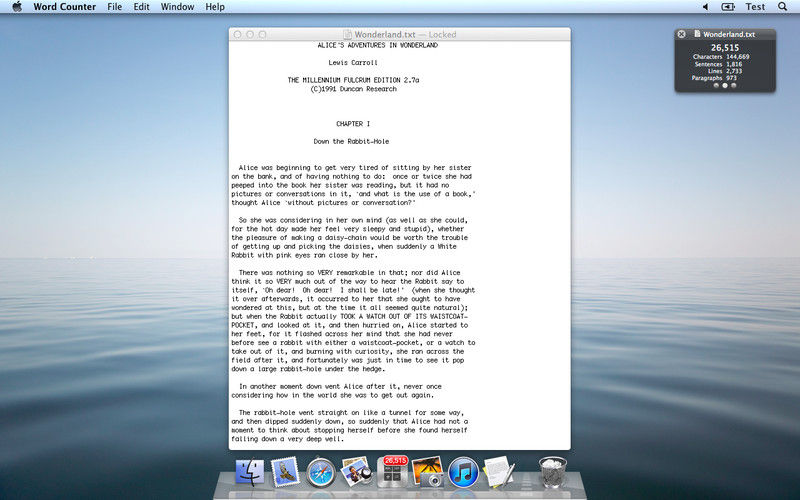
Task: Close the Wonderland.txt document window
Action: [x=237, y=34]
